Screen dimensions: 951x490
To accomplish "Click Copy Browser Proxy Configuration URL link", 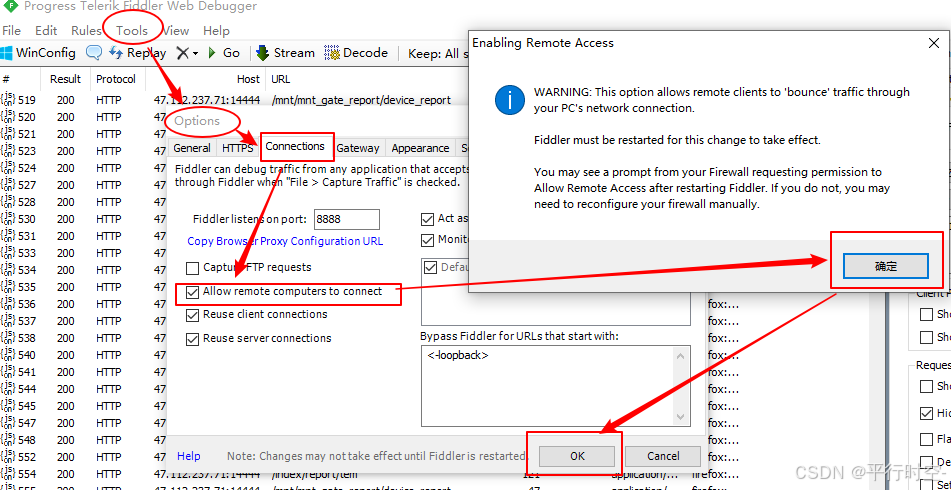I will click(x=285, y=241).
